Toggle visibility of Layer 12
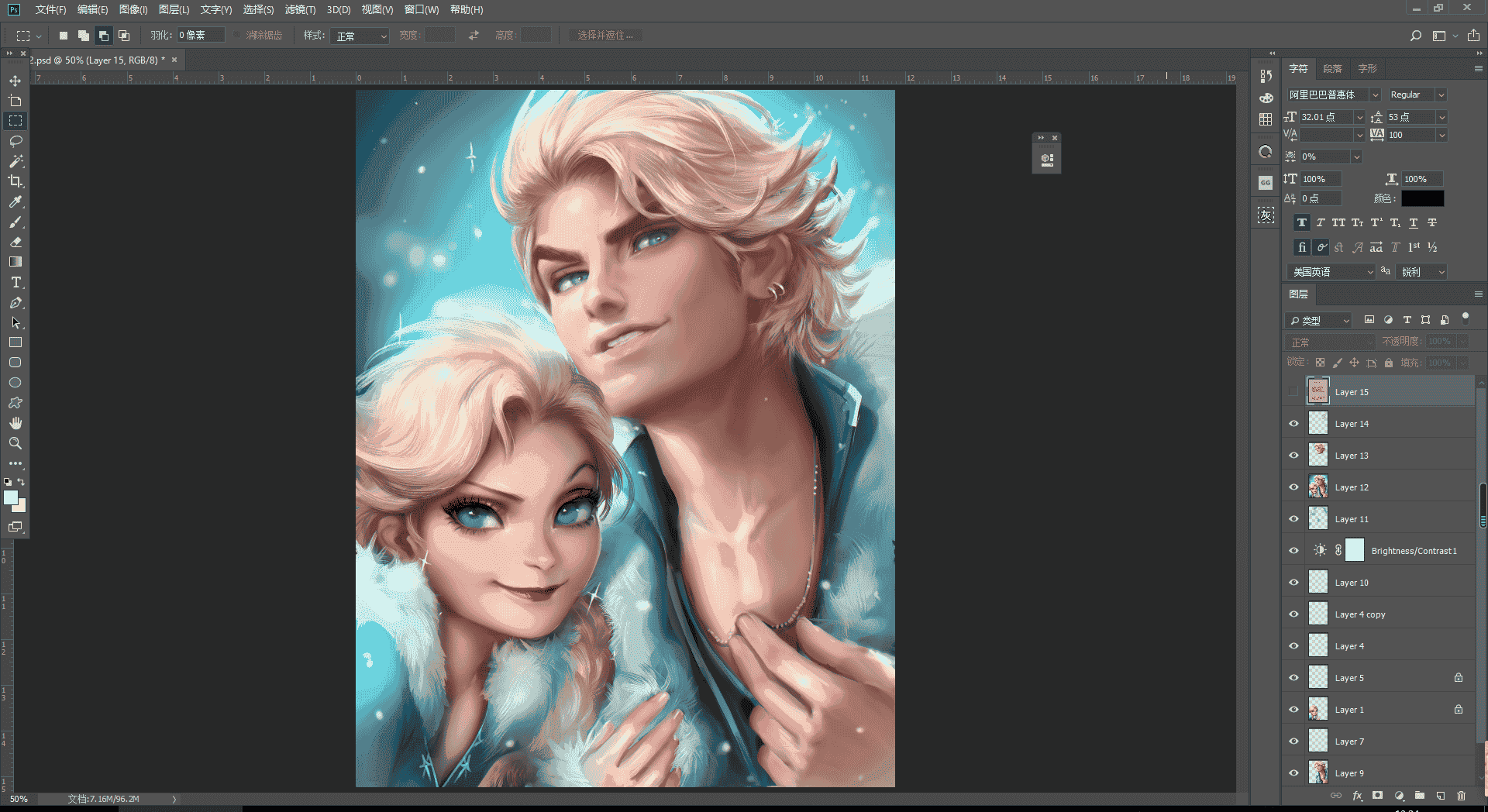The image size is (1488, 812). (x=1293, y=487)
